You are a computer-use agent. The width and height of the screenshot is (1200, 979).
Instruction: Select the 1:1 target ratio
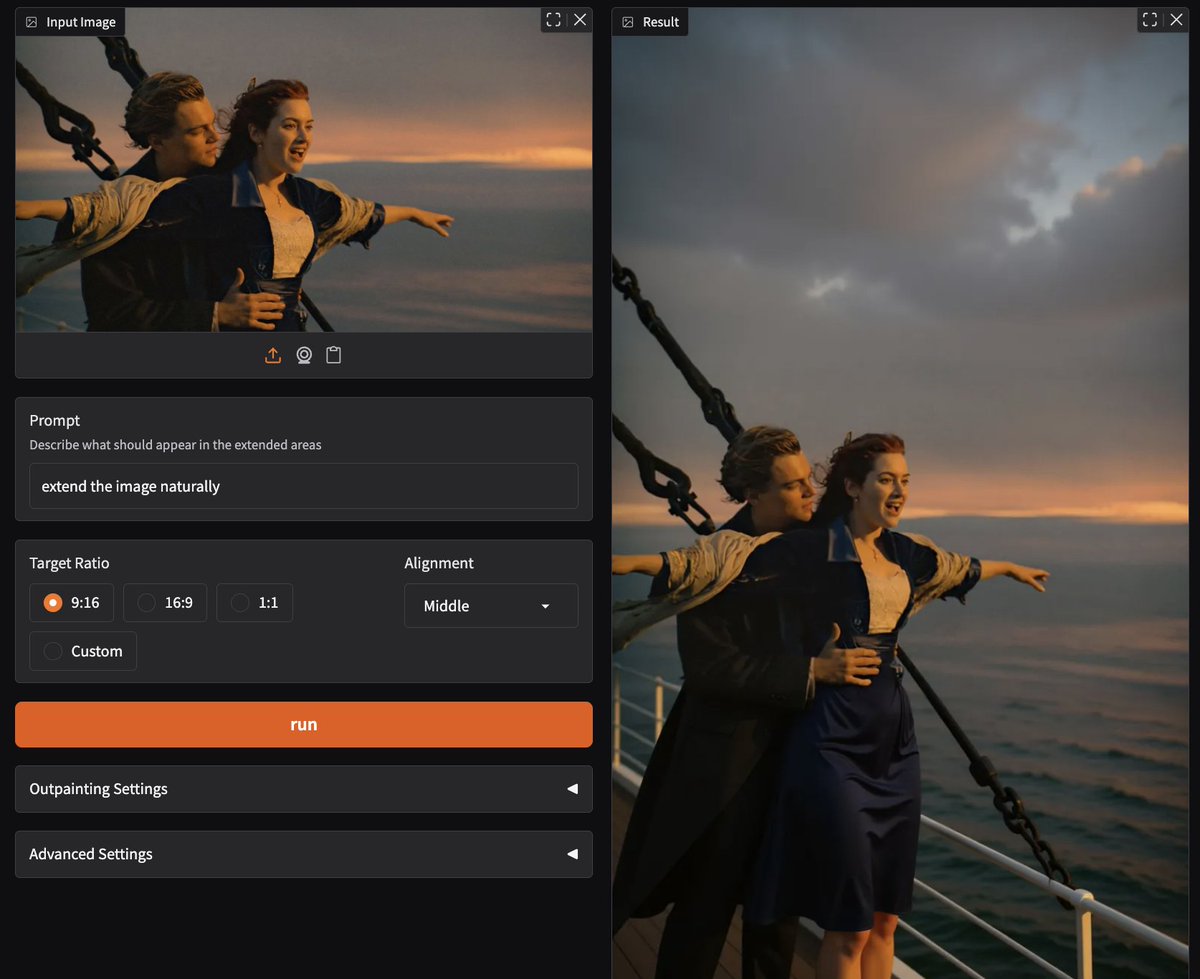tap(254, 603)
